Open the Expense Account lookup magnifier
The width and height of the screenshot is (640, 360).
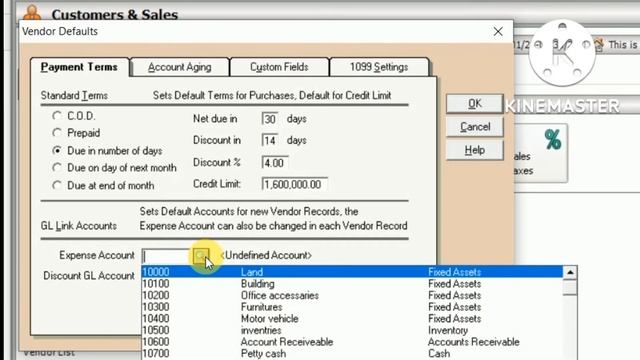[201, 256]
